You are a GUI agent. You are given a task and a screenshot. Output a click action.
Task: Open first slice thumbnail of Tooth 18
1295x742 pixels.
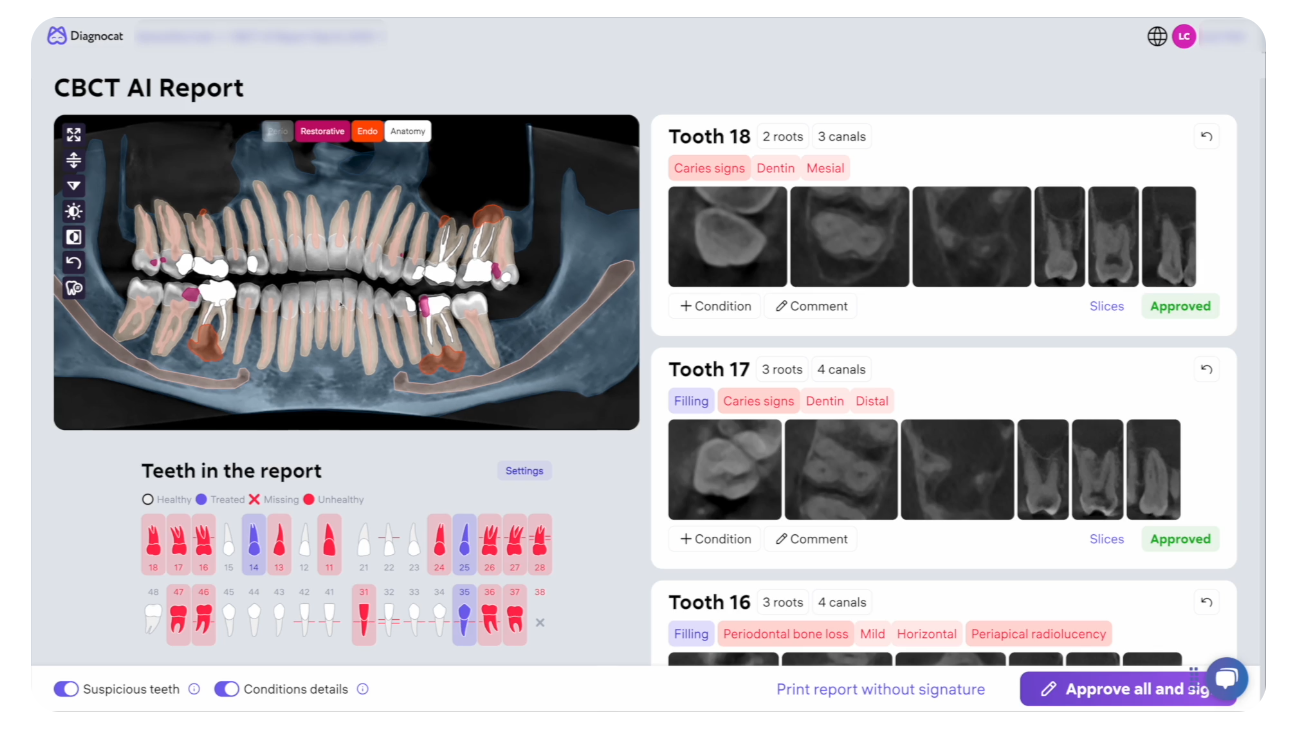coord(728,237)
